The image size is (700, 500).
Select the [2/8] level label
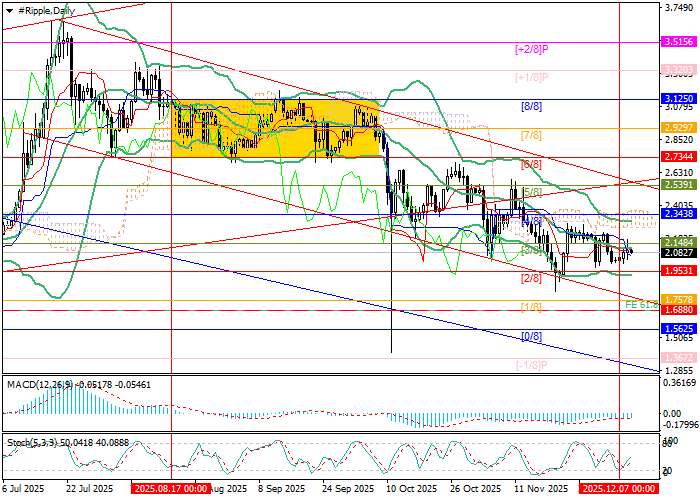(x=530, y=278)
